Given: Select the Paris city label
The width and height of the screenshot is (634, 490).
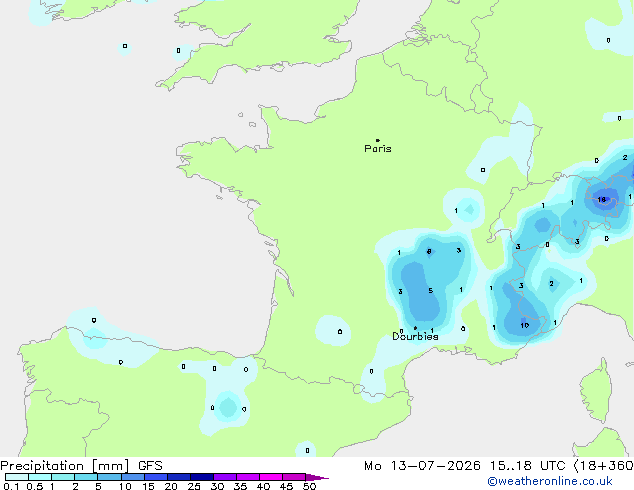Looking at the screenshot, I should pos(378,149).
